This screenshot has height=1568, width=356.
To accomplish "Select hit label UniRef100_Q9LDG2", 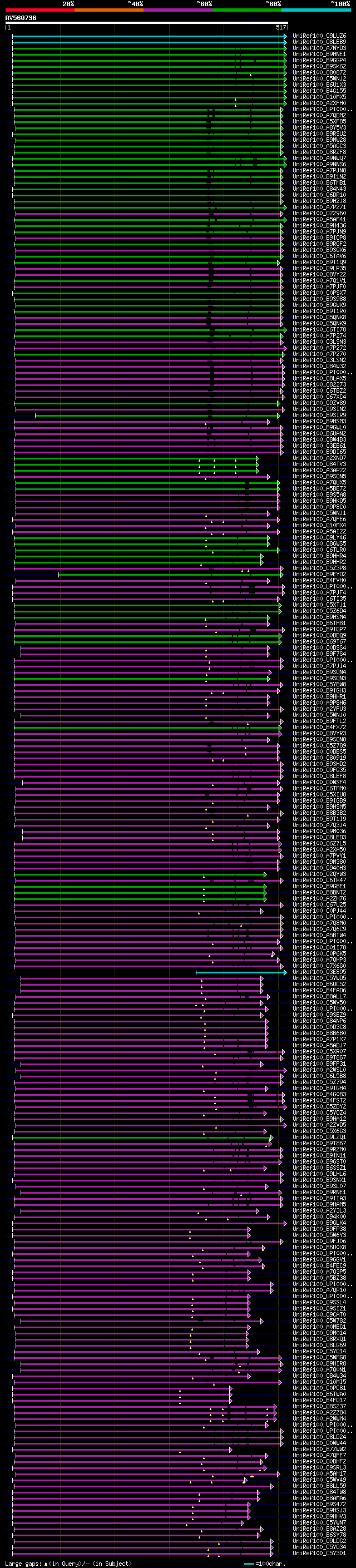I will pos(319,1541).
